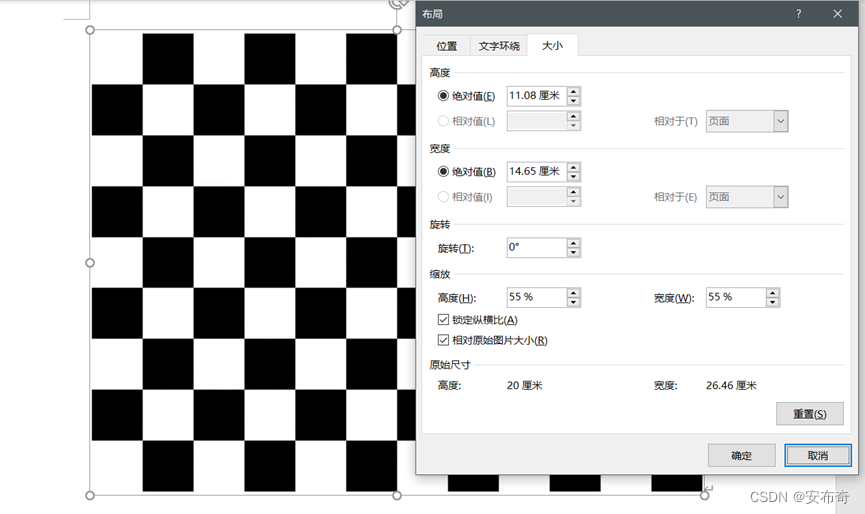Click the image's bottom-right resize handle
Image resolution: width=865 pixels, height=514 pixels.
coord(704,496)
